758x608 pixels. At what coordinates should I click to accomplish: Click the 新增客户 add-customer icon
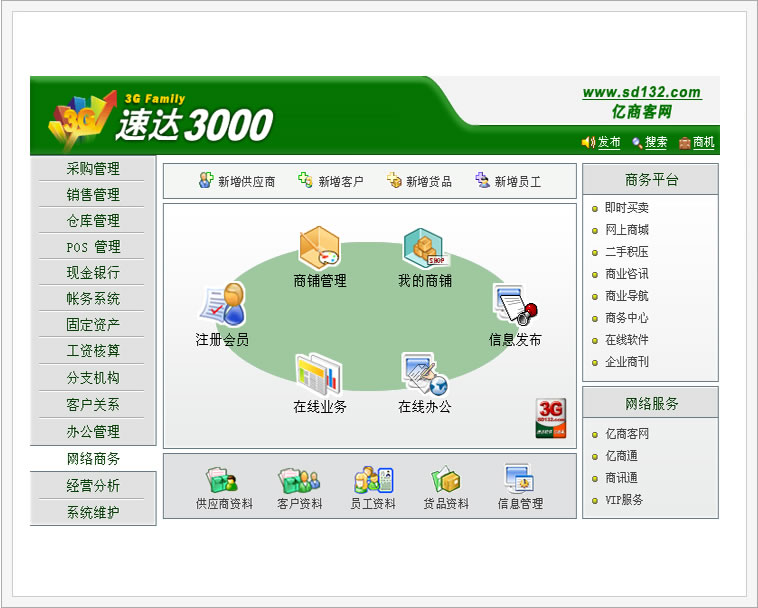coord(305,180)
